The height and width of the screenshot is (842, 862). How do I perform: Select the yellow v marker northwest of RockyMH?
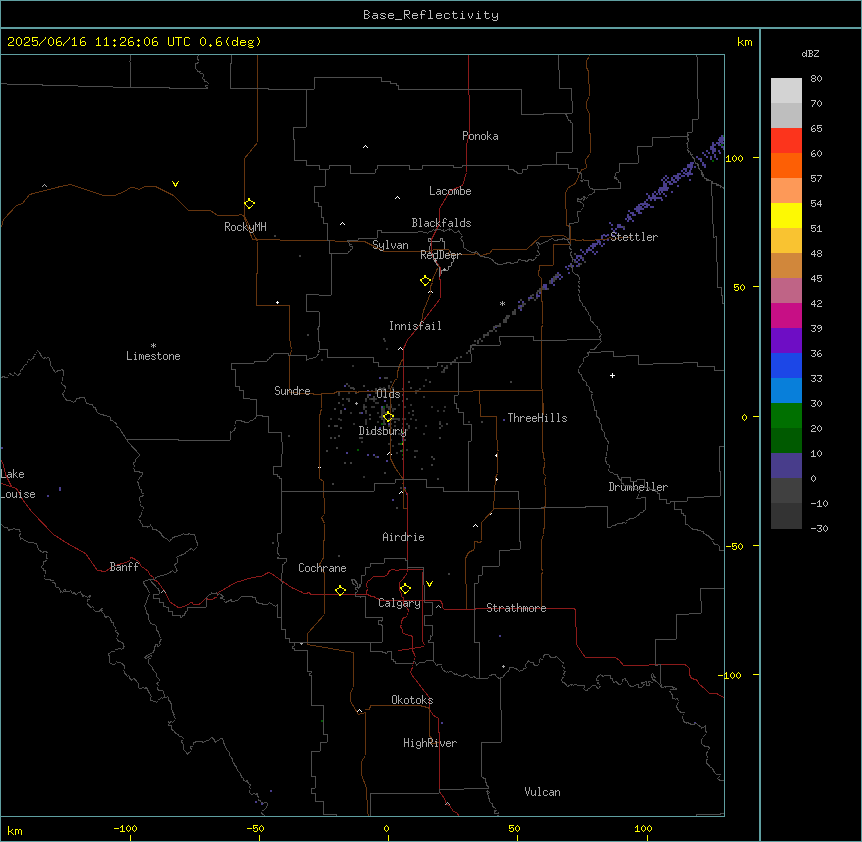[x=175, y=184]
